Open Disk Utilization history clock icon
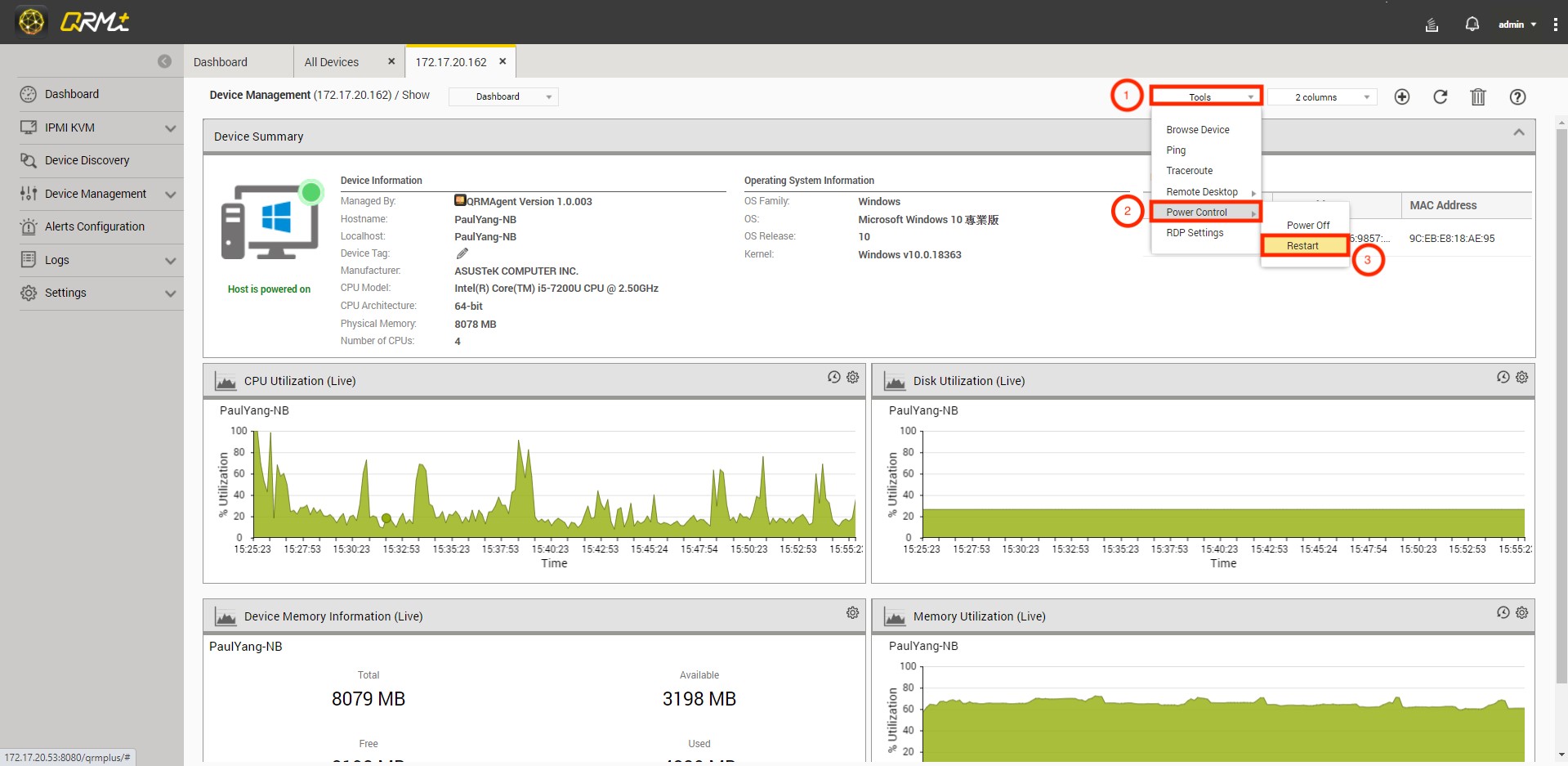The height and width of the screenshot is (766, 1568). pyautogui.click(x=1502, y=377)
